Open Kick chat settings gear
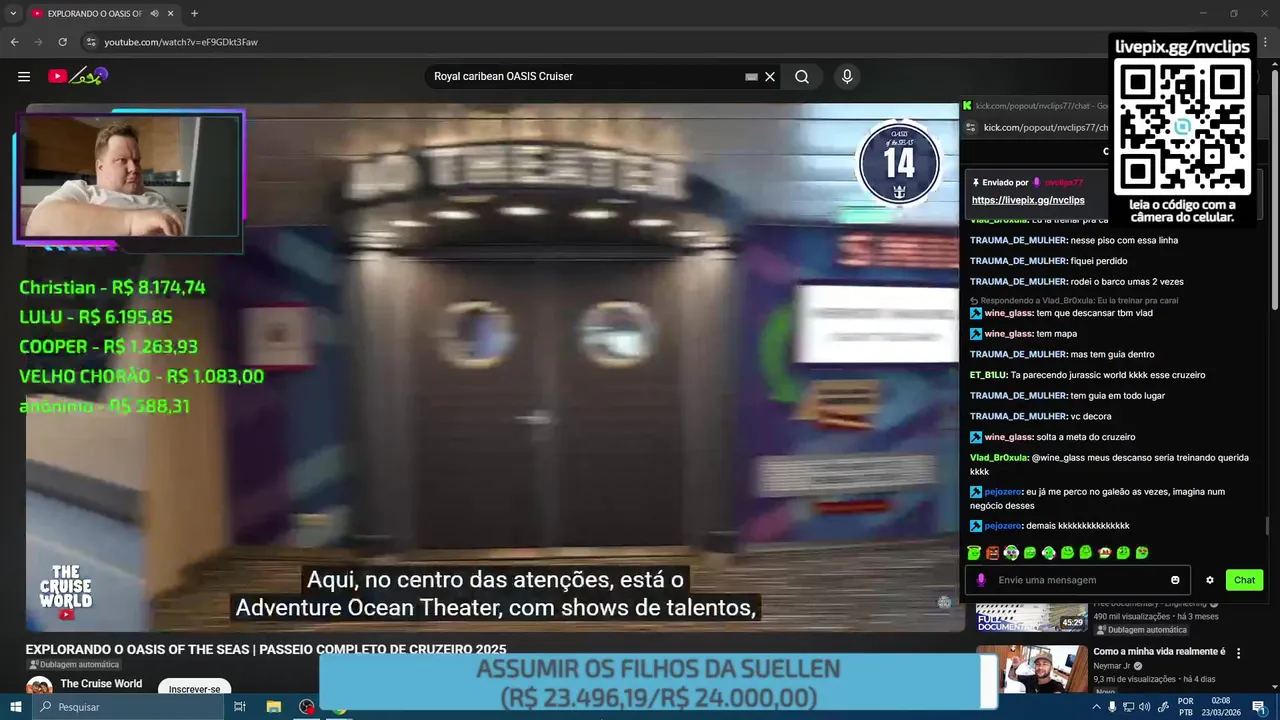Viewport: 1280px width, 720px height. click(1209, 580)
